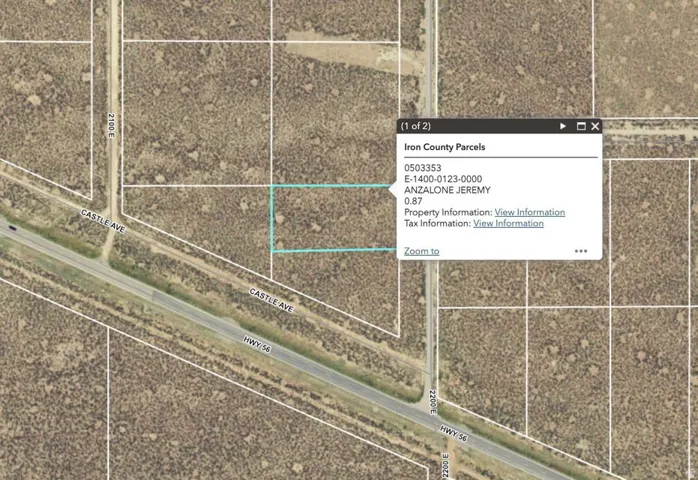Select parcel number 0503353 text

[423, 168]
